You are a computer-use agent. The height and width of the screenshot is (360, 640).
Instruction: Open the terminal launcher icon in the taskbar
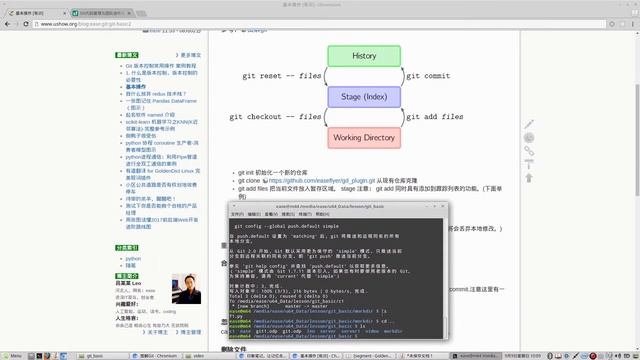pyautogui.click(x=39, y=356)
